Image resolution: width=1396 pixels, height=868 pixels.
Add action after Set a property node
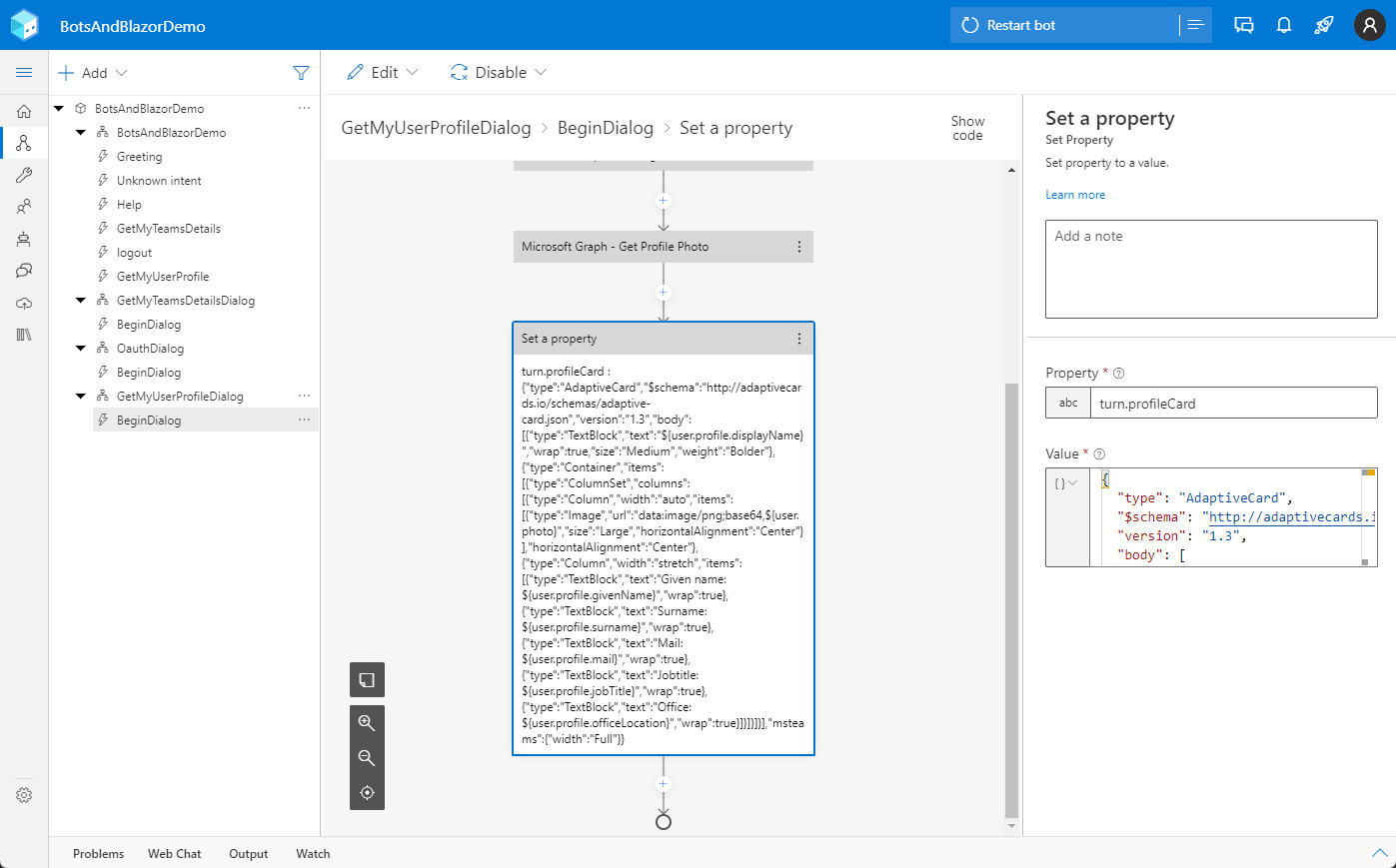[663, 784]
